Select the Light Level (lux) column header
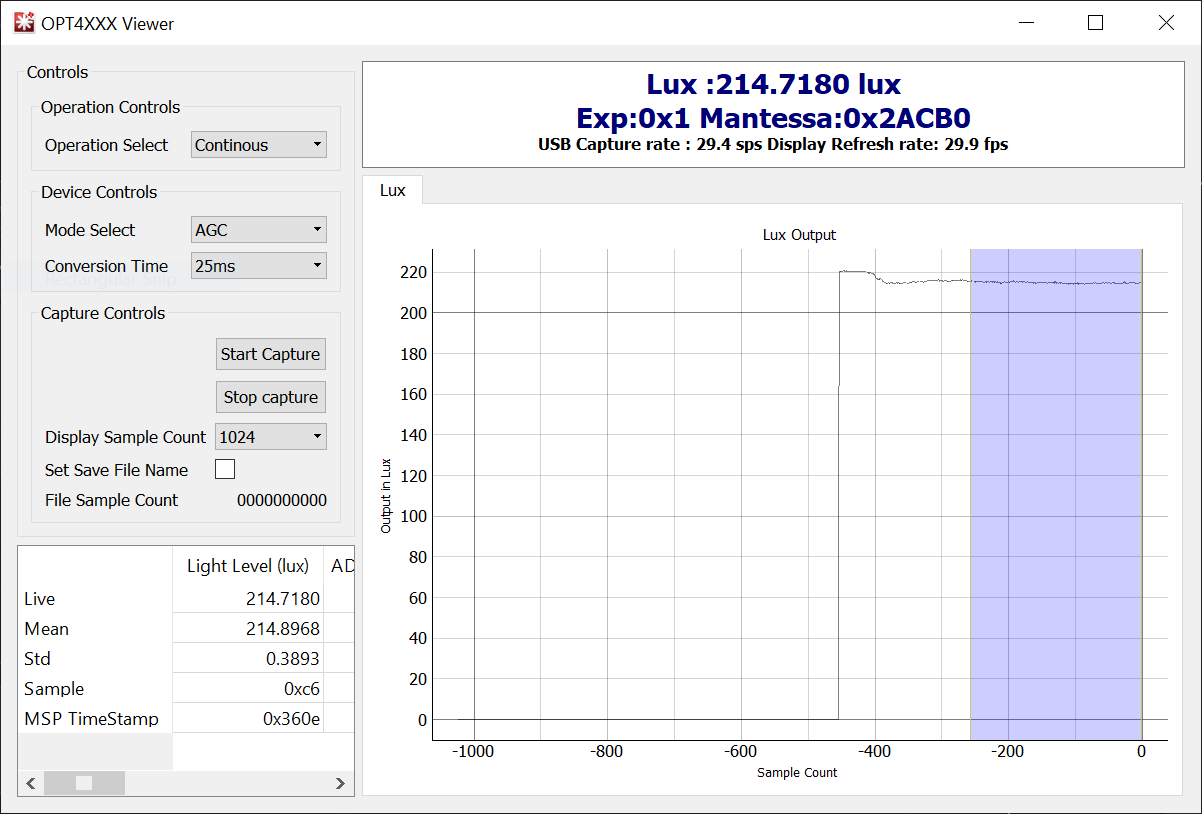The width and height of the screenshot is (1202, 814). click(x=248, y=566)
